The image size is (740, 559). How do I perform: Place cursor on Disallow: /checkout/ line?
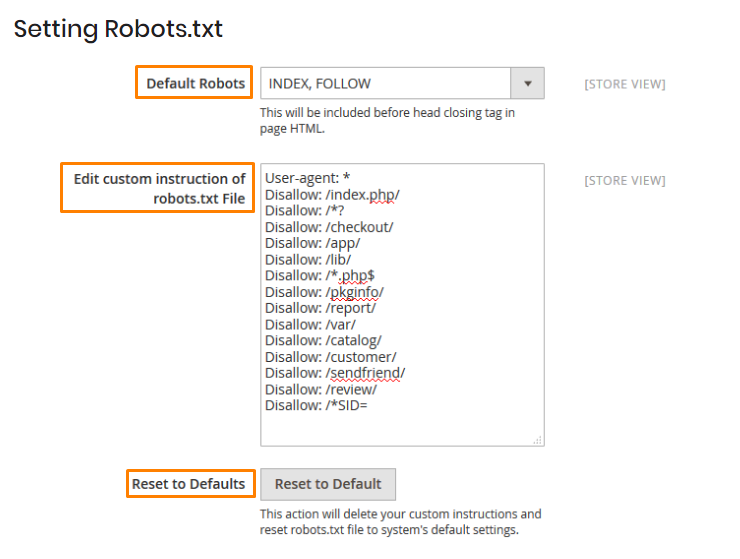pos(329,227)
